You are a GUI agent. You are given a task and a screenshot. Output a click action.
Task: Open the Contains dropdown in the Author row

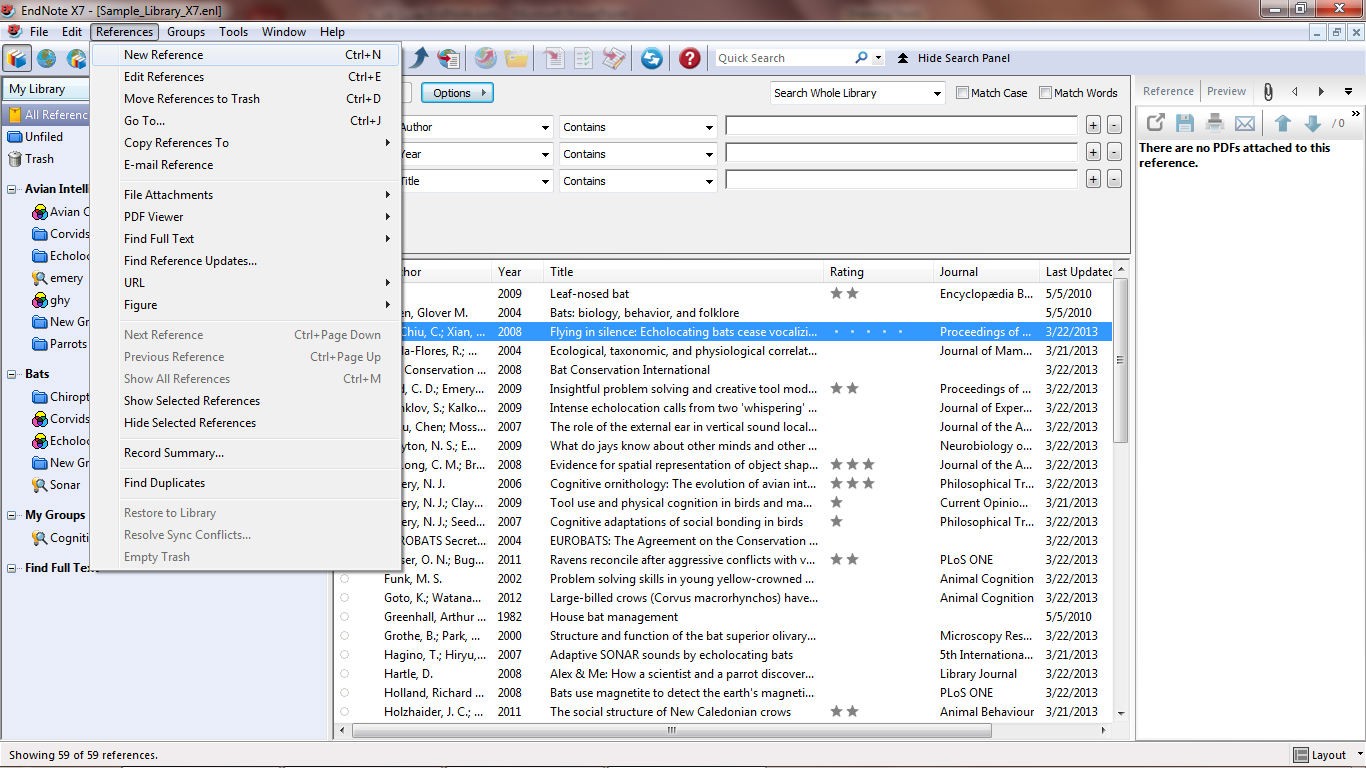[x=637, y=127]
